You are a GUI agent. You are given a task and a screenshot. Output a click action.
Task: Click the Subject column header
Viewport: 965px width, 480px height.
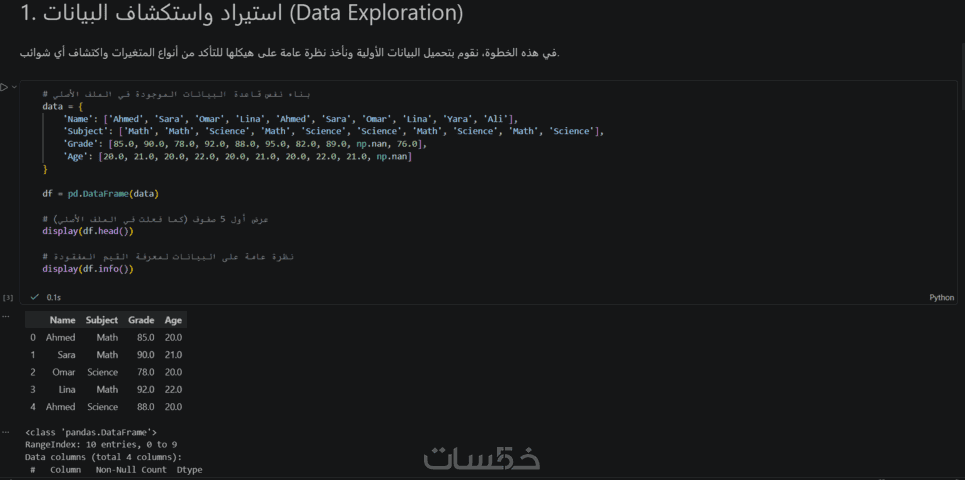(x=101, y=320)
